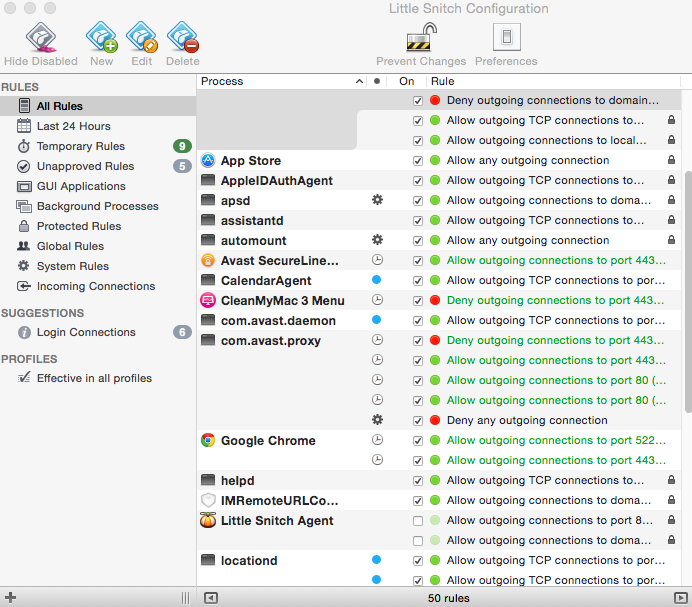Click the lock icon on App Store rule
692x607 pixels.
(x=671, y=160)
